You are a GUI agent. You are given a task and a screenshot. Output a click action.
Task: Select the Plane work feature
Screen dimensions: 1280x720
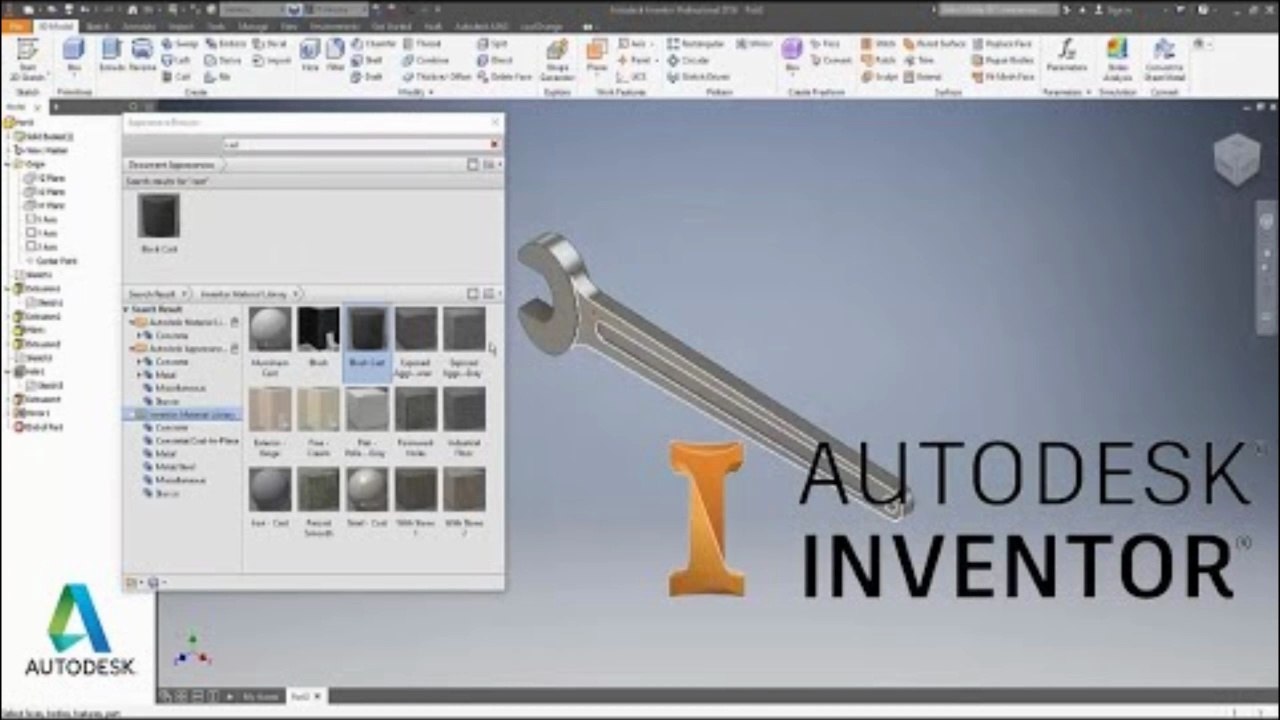coord(597,56)
